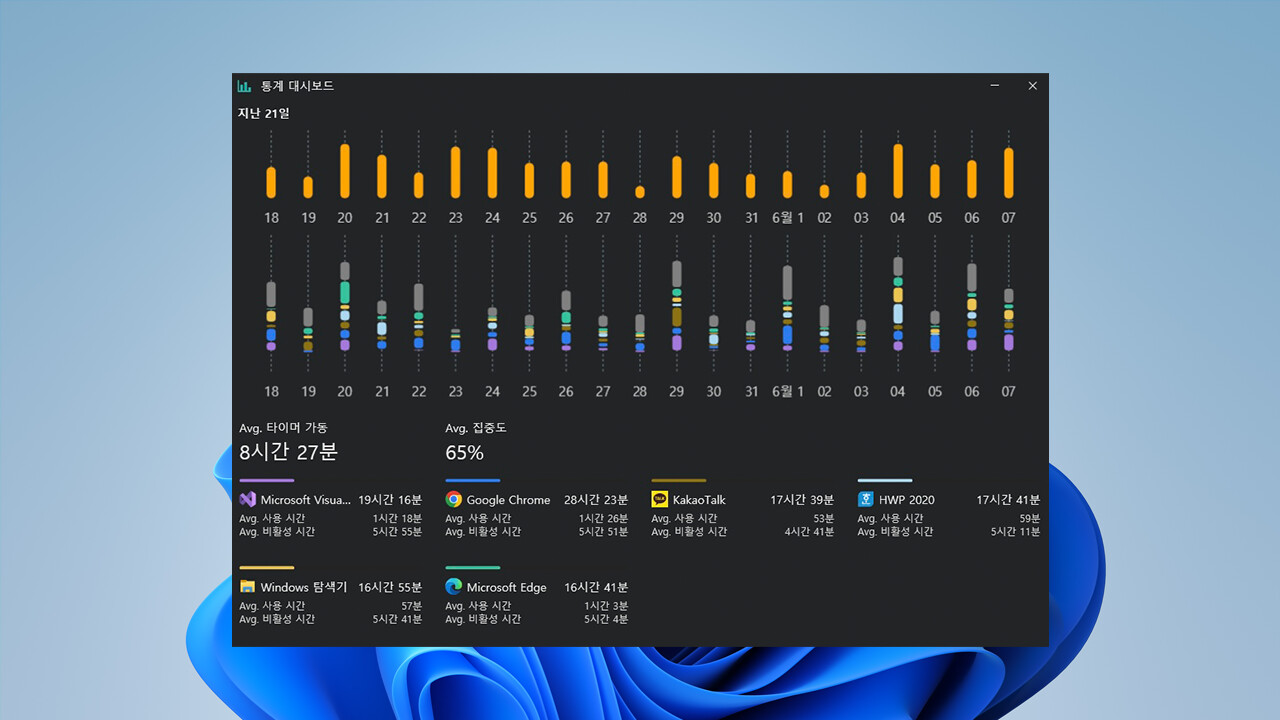Viewport: 1280px width, 720px height.
Task: Click the KakaoTalk app icon
Action: tap(657, 499)
